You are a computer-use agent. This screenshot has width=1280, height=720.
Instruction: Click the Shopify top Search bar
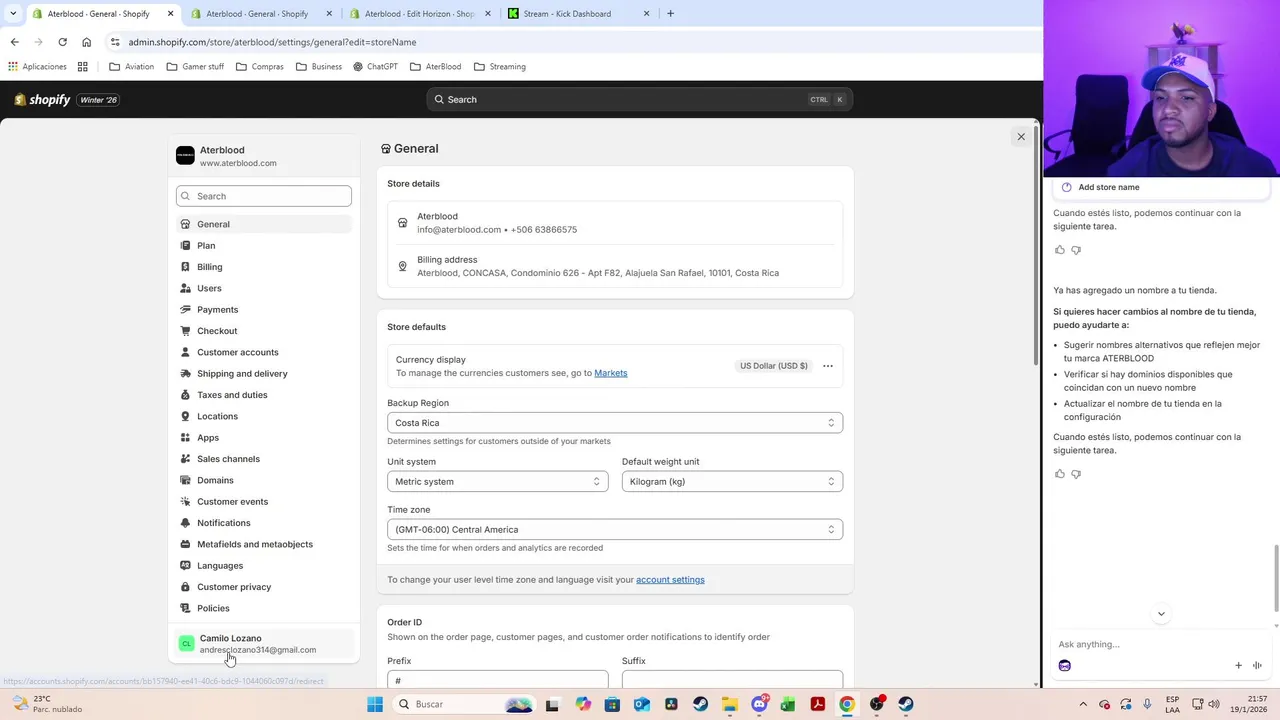(x=640, y=99)
